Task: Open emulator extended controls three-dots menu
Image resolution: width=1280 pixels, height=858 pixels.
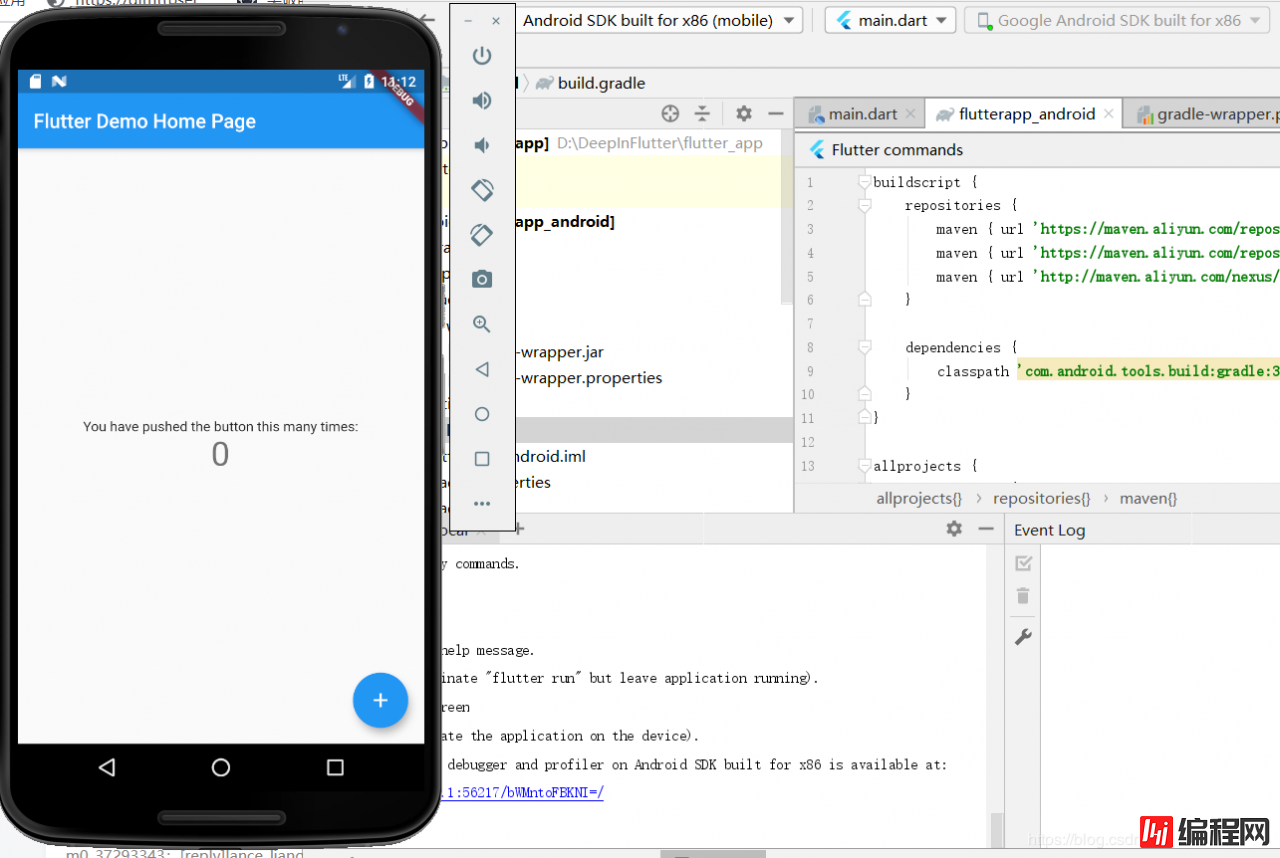Action: coord(482,504)
